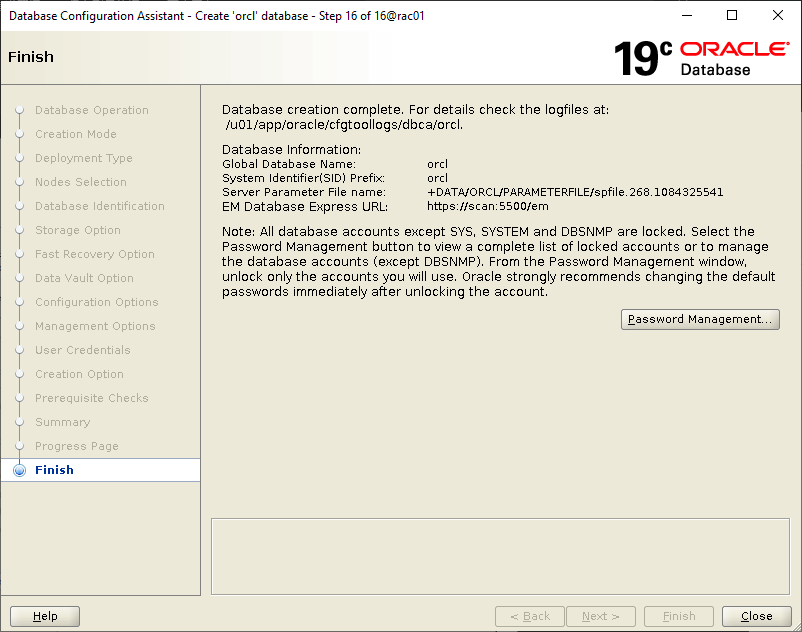Select the Storage Option step
The width and height of the screenshot is (802, 632).
click(x=78, y=230)
